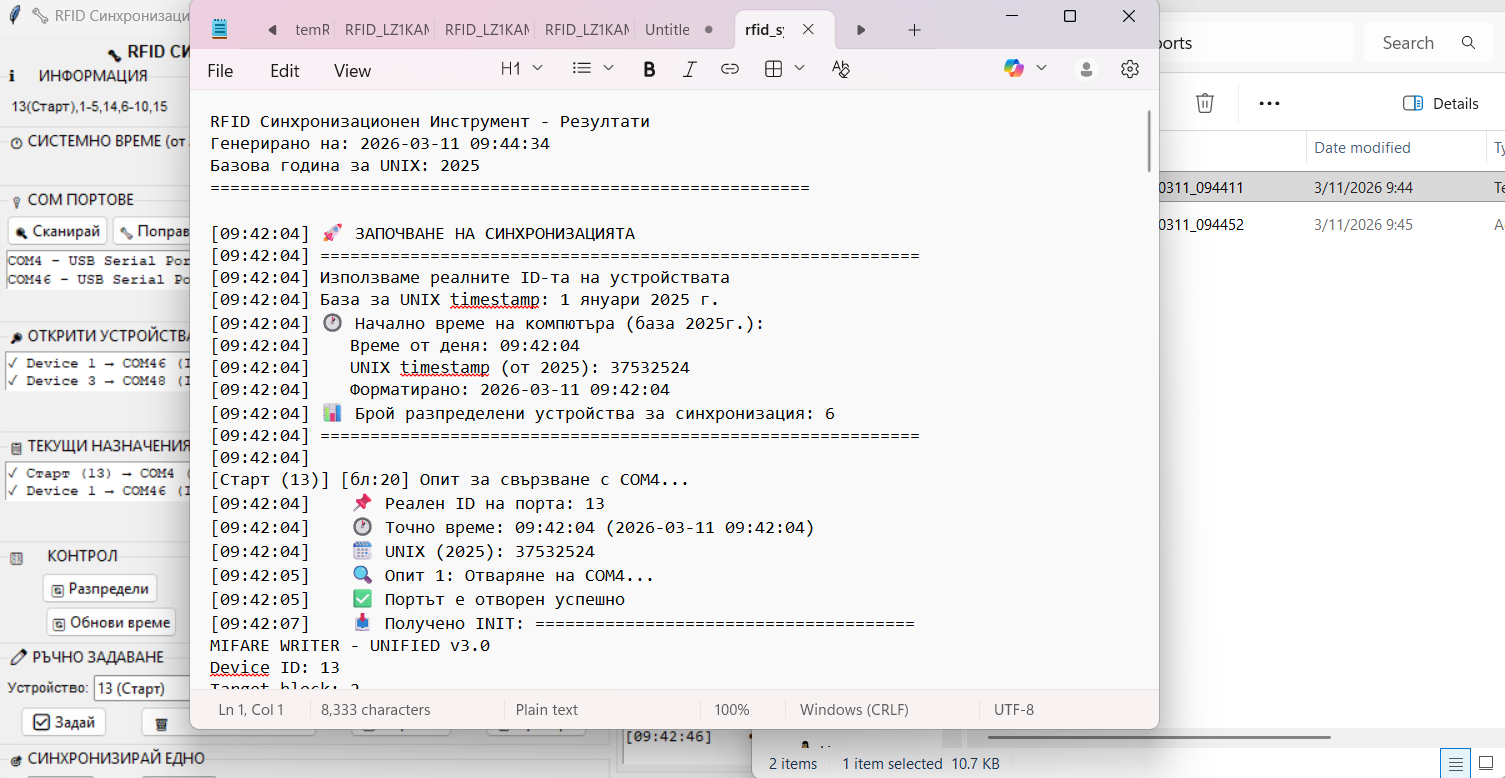Viewport: 1505px width, 778px height.
Task: Insert a link using the toolbar
Action: 730,69
